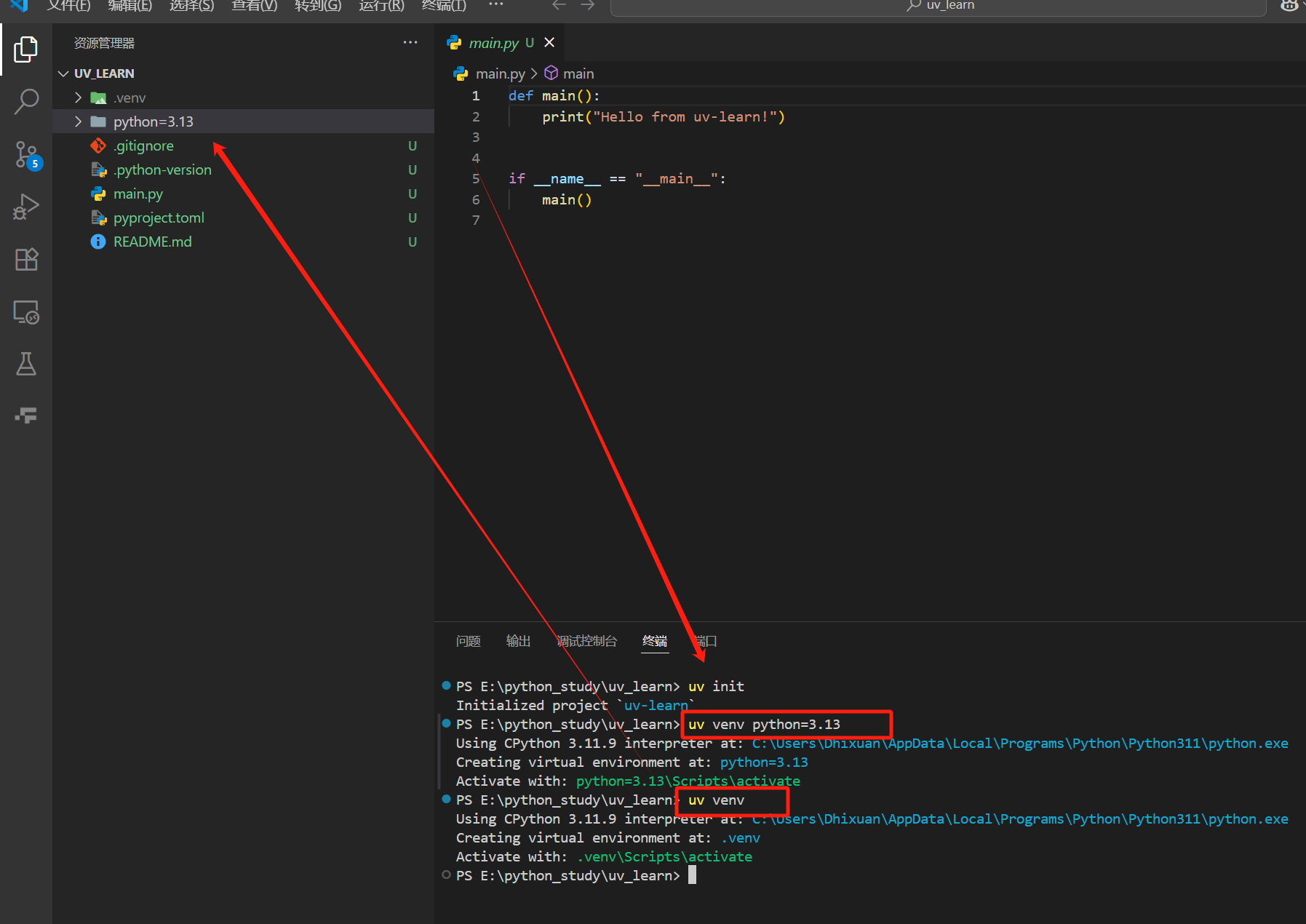This screenshot has width=1306, height=924.
Task: Open the Testing flask icon
Action: (26, 364)
